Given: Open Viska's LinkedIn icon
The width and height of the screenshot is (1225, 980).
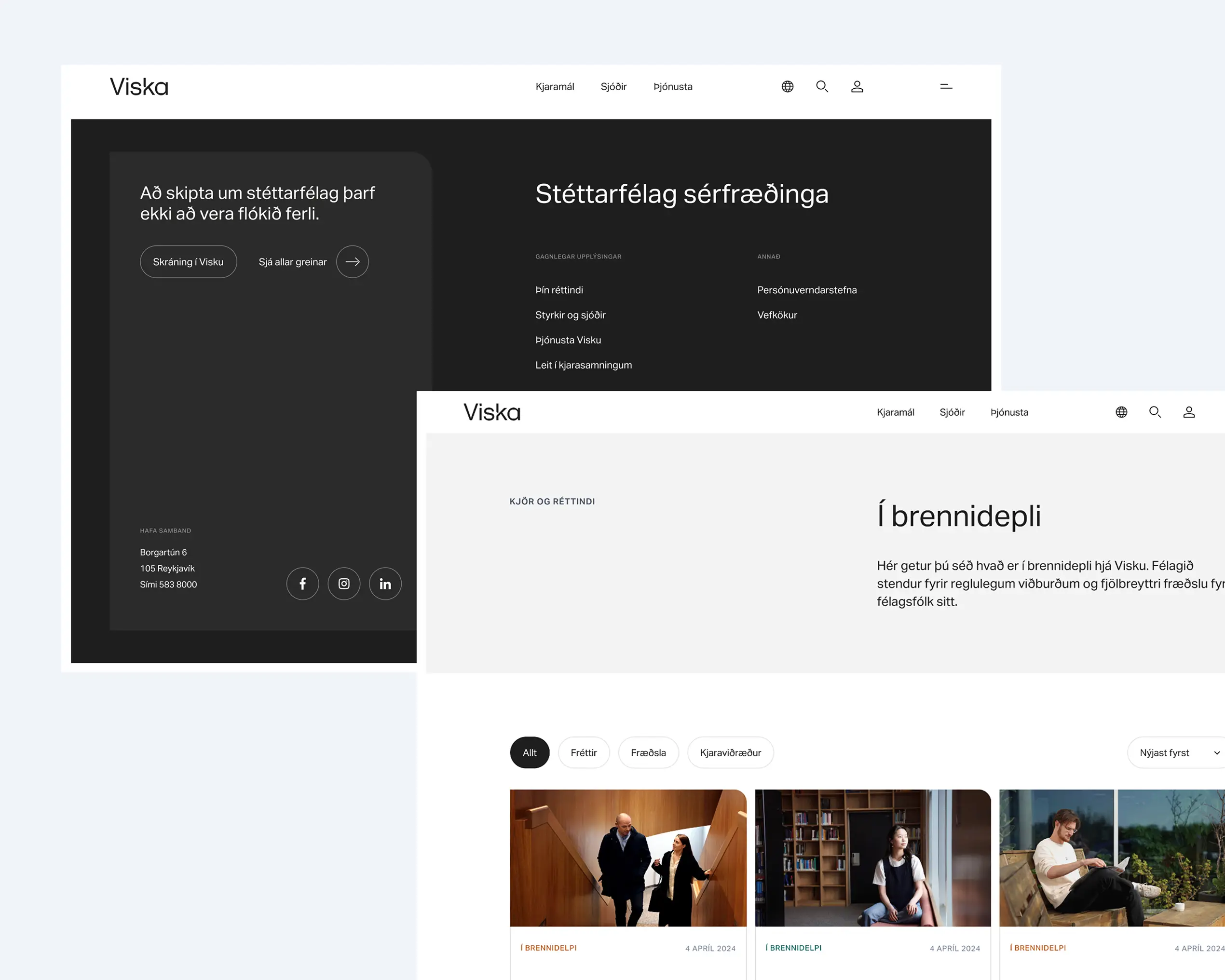Looking at the screenshot, I should click(x=385, y=584).
